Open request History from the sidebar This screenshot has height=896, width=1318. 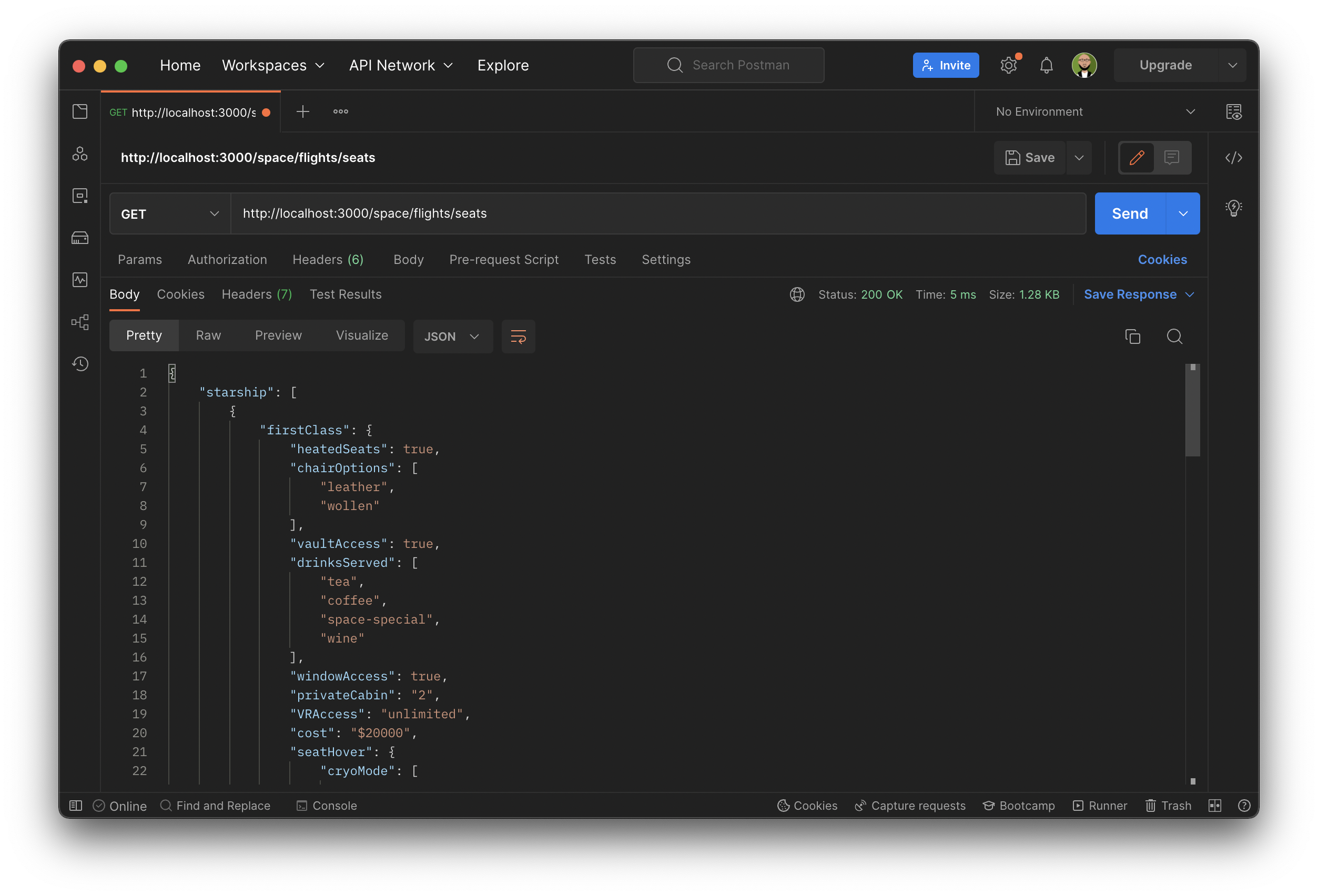coord(80,363)
